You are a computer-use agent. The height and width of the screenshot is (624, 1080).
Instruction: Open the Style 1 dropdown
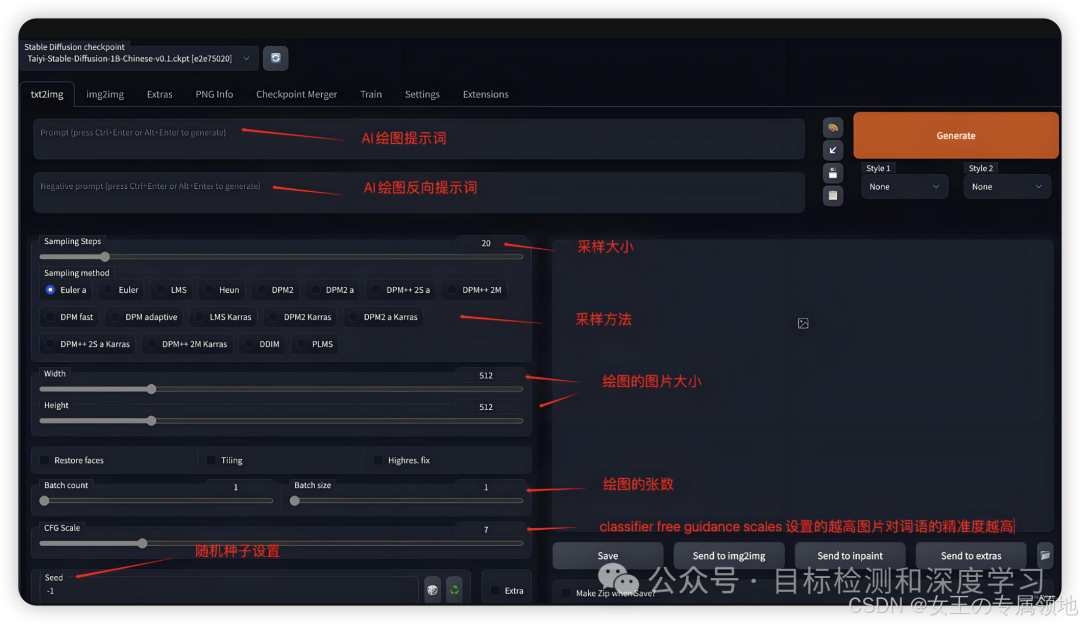pos(904,187)
